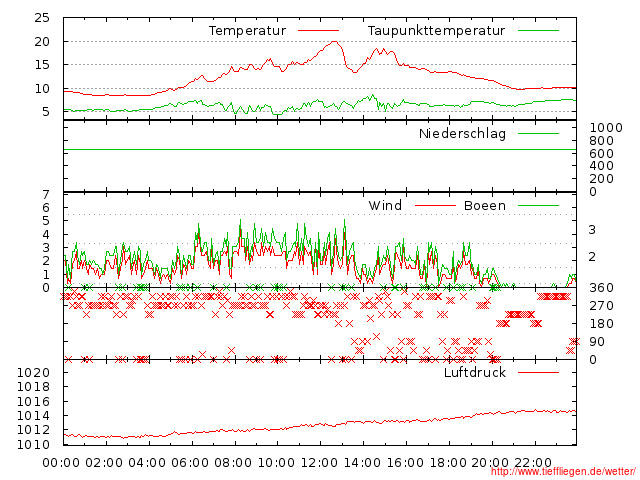Click the 6 wind speed axis value
The height and width of the screenshot is (480, 640).
click(x=46, y=208)
